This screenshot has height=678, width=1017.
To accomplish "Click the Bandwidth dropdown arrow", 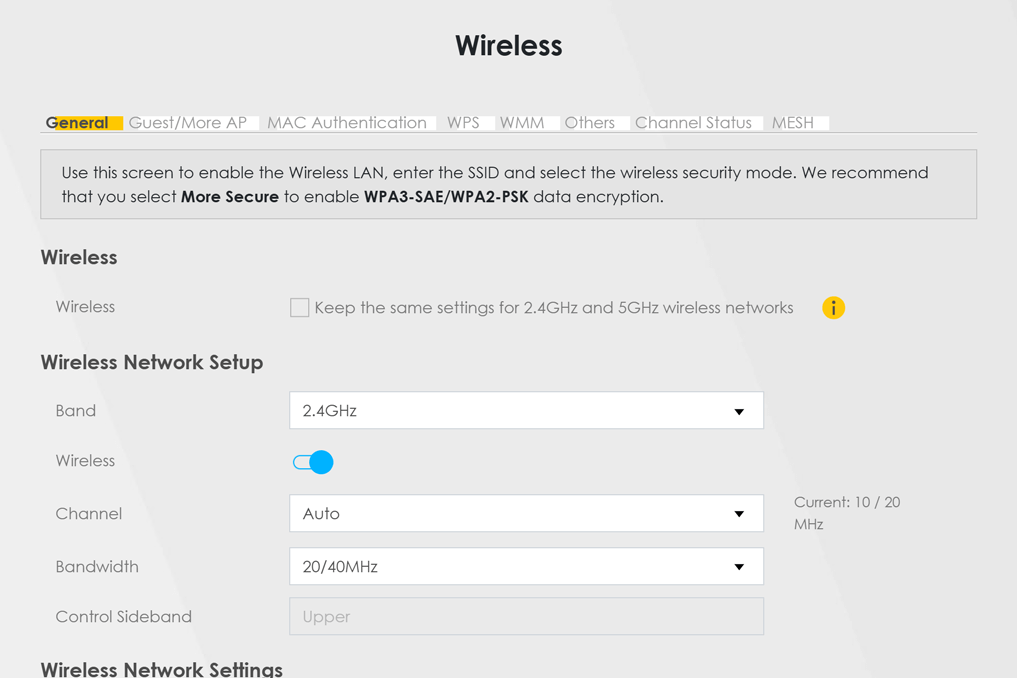I will (x=739, y=568).
